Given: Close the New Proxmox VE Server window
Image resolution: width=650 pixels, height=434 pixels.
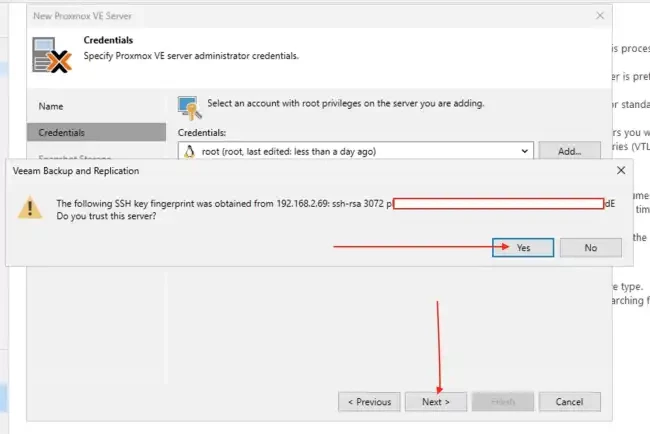Looking at the screenshot, I should [x=599, y=16].
